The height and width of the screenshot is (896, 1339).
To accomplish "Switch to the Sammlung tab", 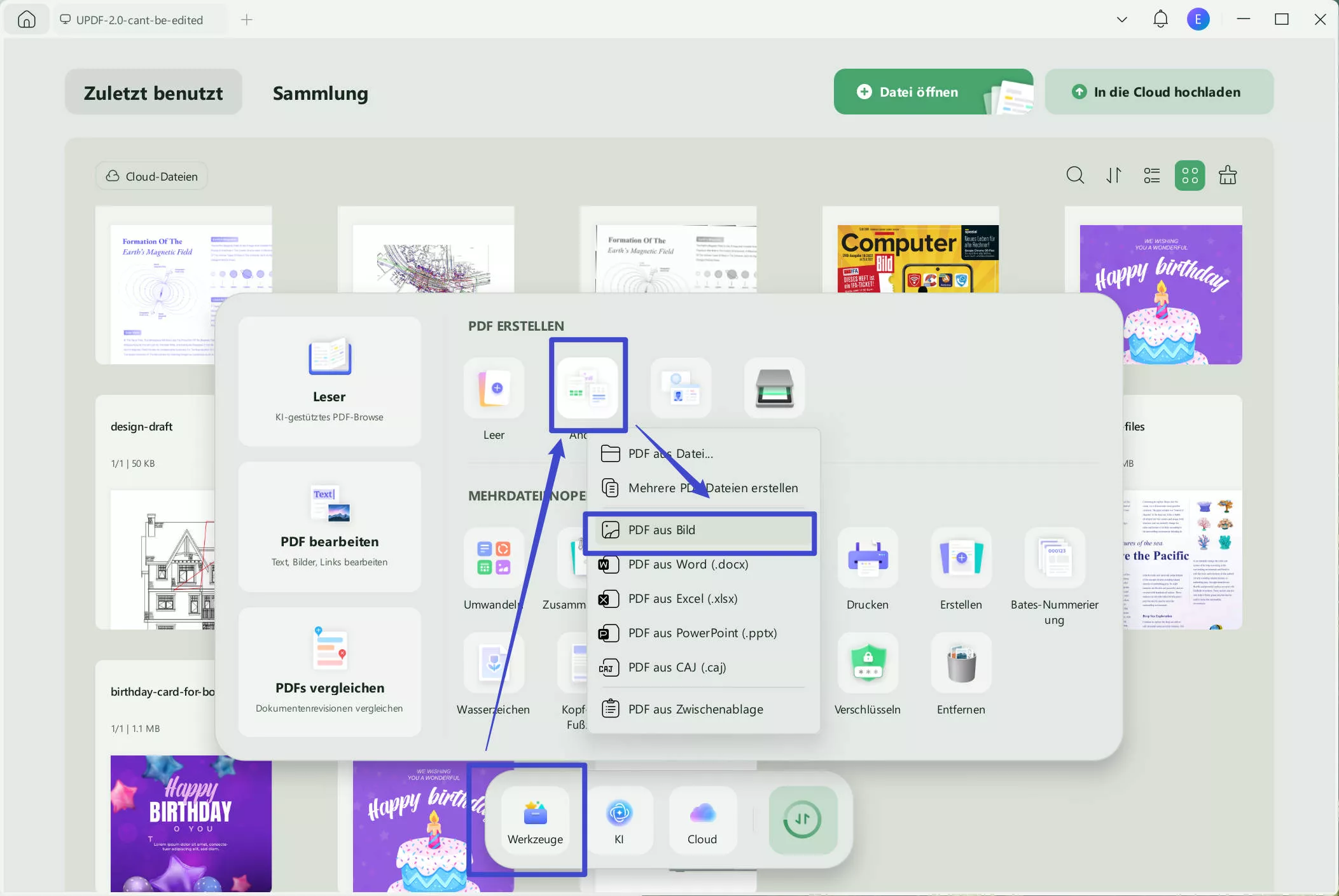I will pyautogui.click(x=321, y=93).
